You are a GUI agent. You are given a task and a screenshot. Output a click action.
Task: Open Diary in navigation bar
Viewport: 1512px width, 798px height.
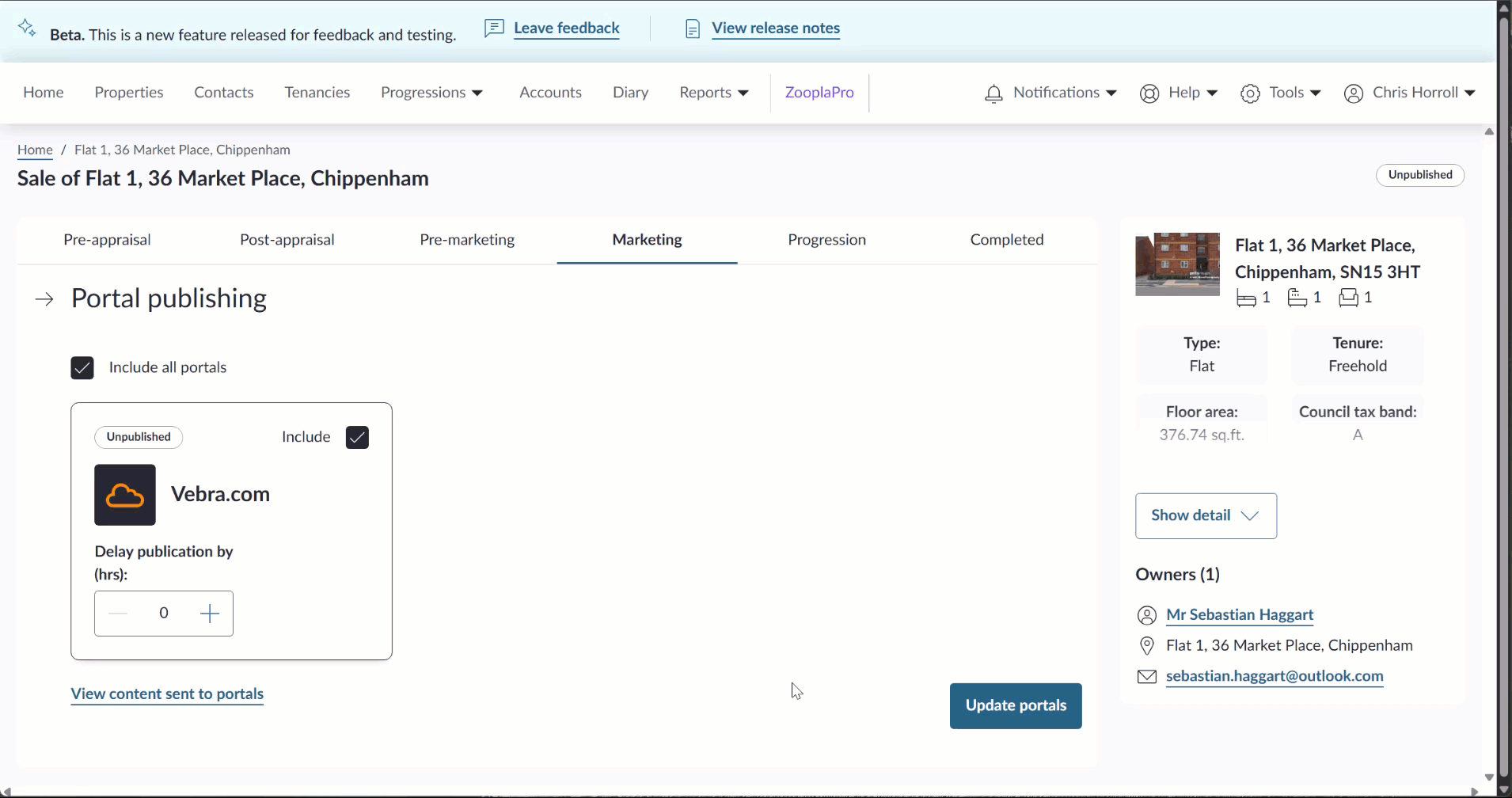pyautogui.click(x=630, y=93)
